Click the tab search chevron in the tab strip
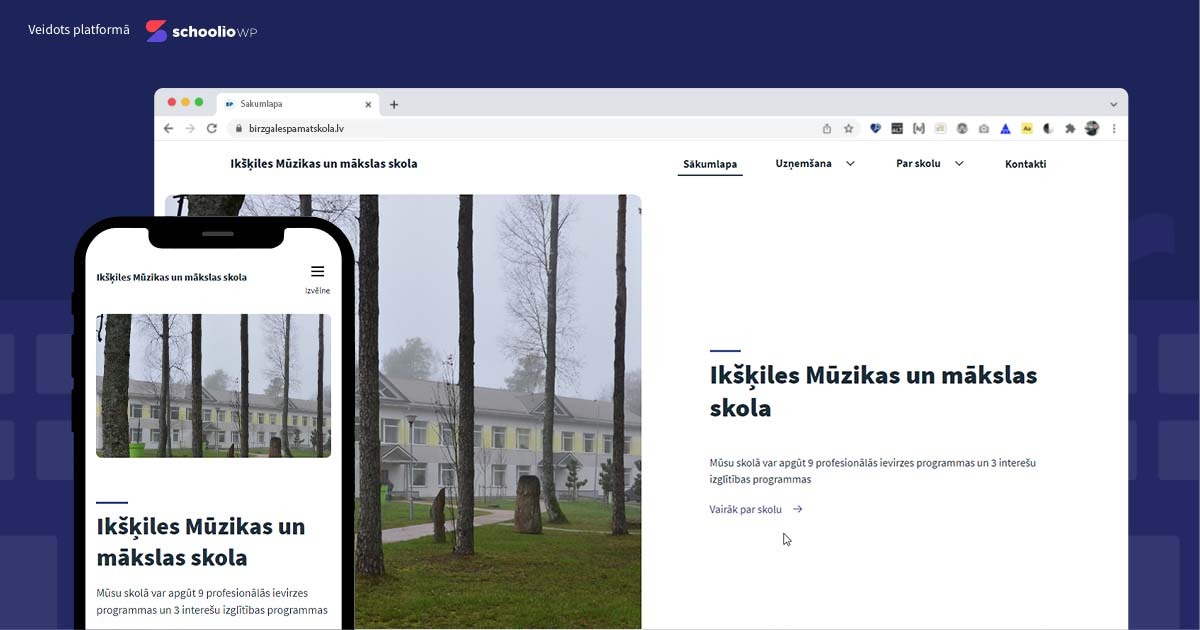Viewport: 1200px width, 630px height. [1113, 104]
